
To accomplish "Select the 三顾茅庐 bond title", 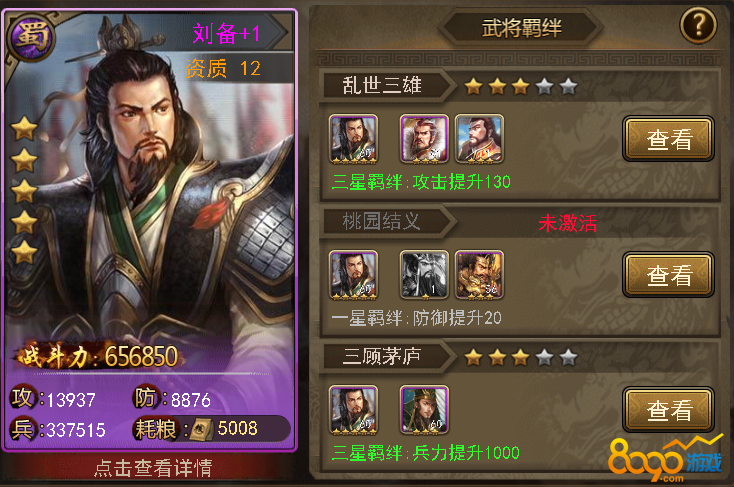I will (x=382, y=357).
